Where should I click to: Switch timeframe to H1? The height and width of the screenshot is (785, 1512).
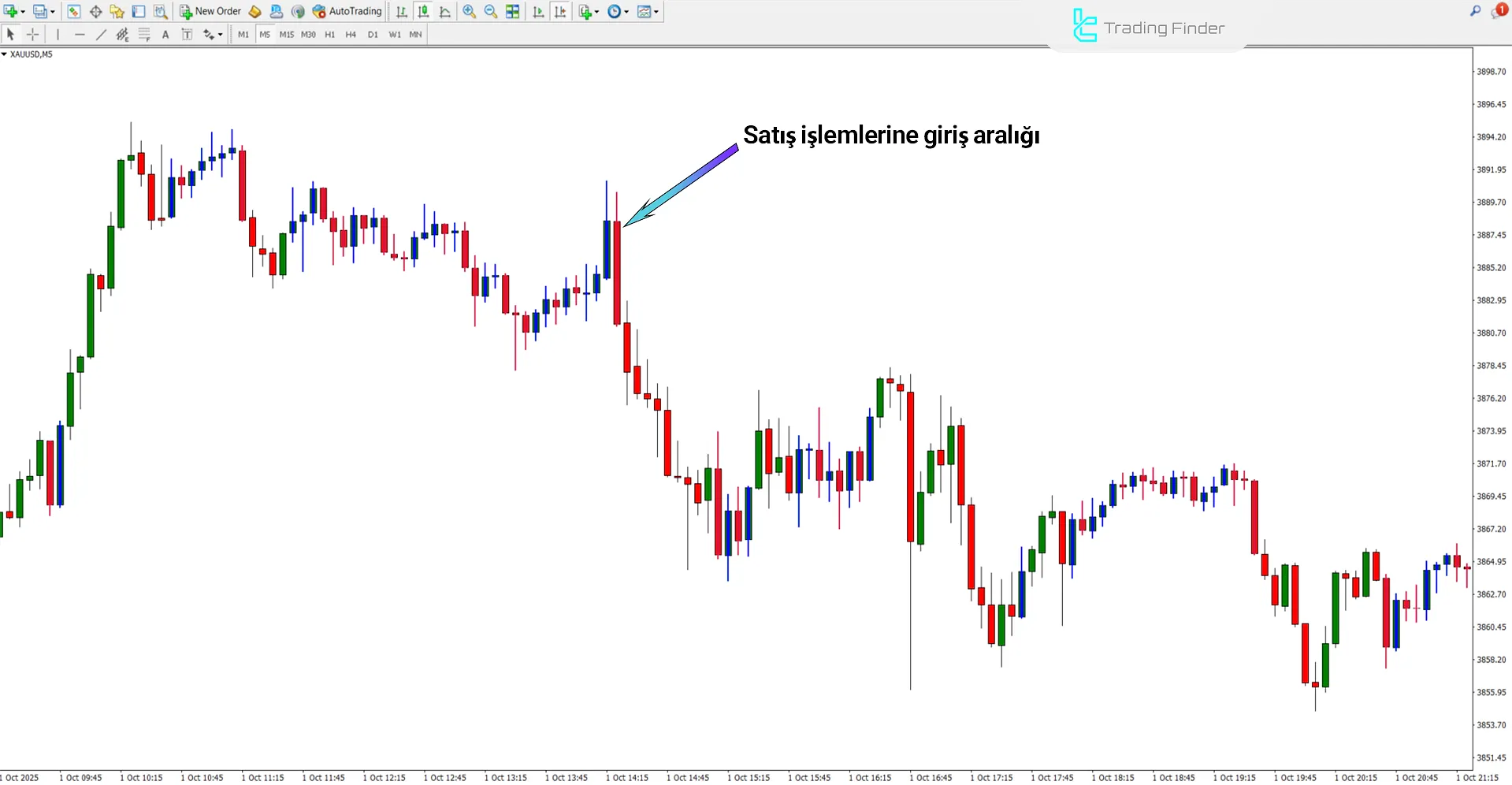[329, 34]
